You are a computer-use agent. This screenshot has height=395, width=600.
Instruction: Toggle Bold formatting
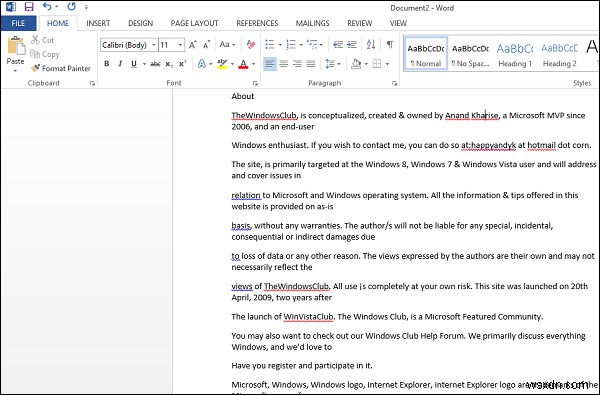107,64
